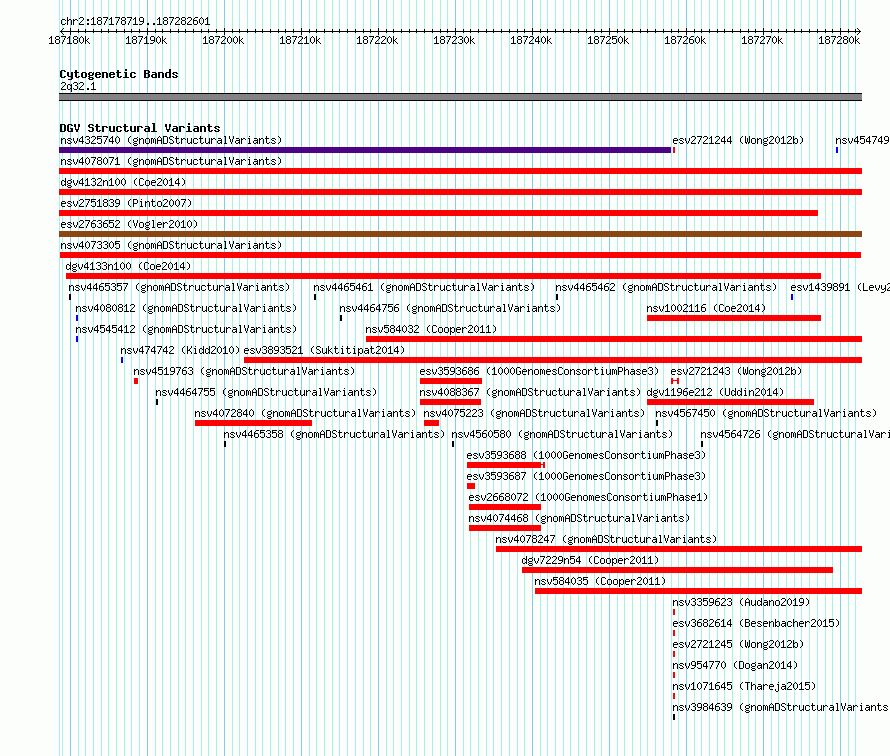Viewport: 890px width, 756px height.
Task: Open nsv4560580 gnomAD variant label
Action: point(562,434)
